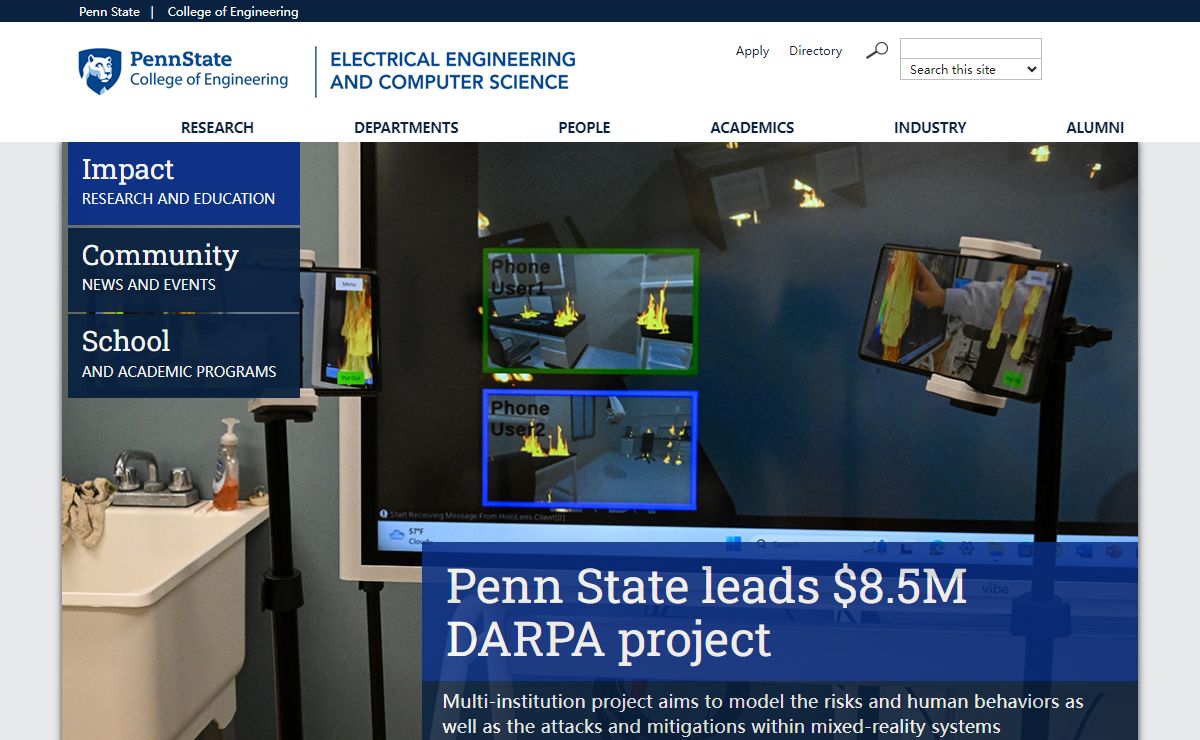The image size is (1200, 740).
Task: Open the Directory link
Action: (815, 51)
